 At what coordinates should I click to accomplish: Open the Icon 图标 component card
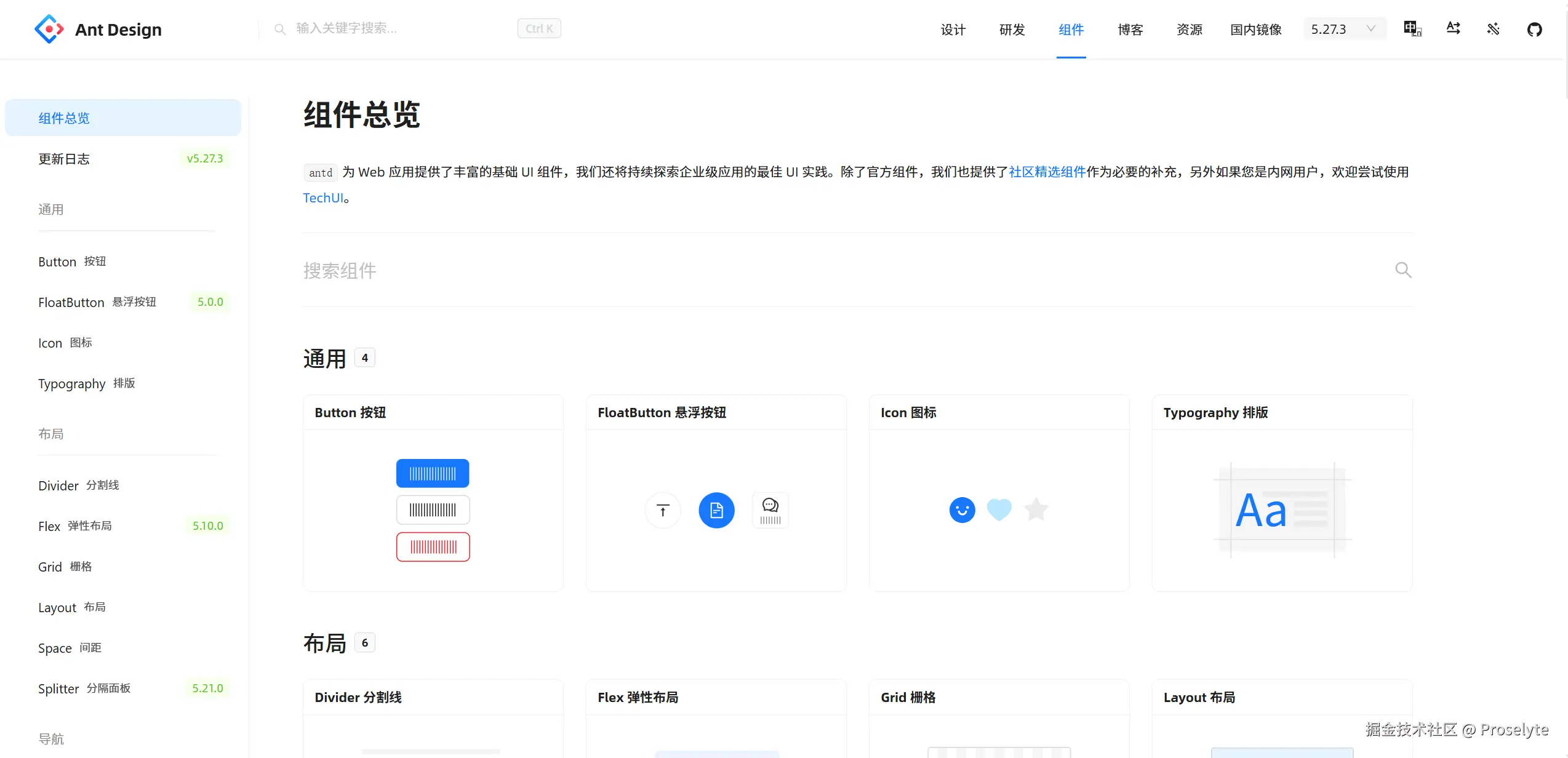[999, 493]
